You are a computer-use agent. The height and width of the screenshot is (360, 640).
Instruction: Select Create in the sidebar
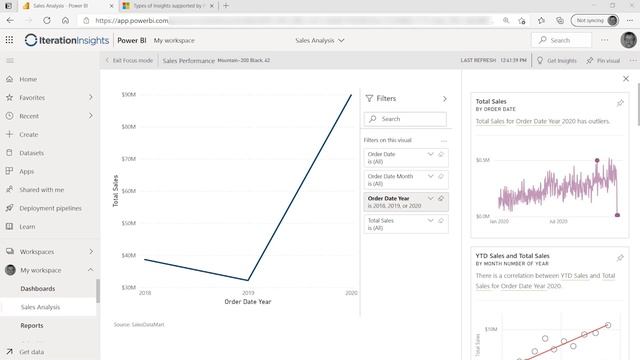point(28,134)
